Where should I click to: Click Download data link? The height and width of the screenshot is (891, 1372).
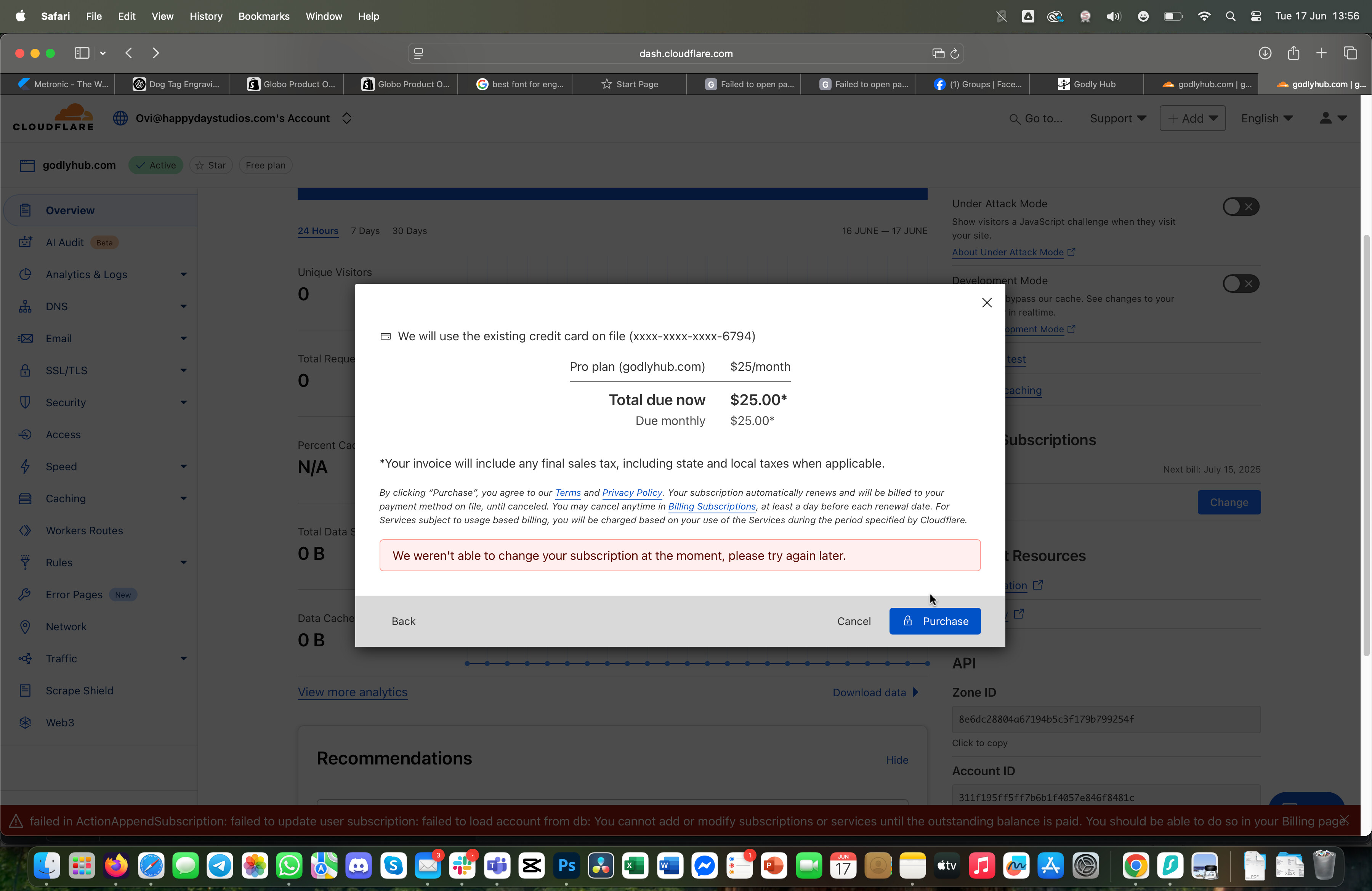point(875,692)
